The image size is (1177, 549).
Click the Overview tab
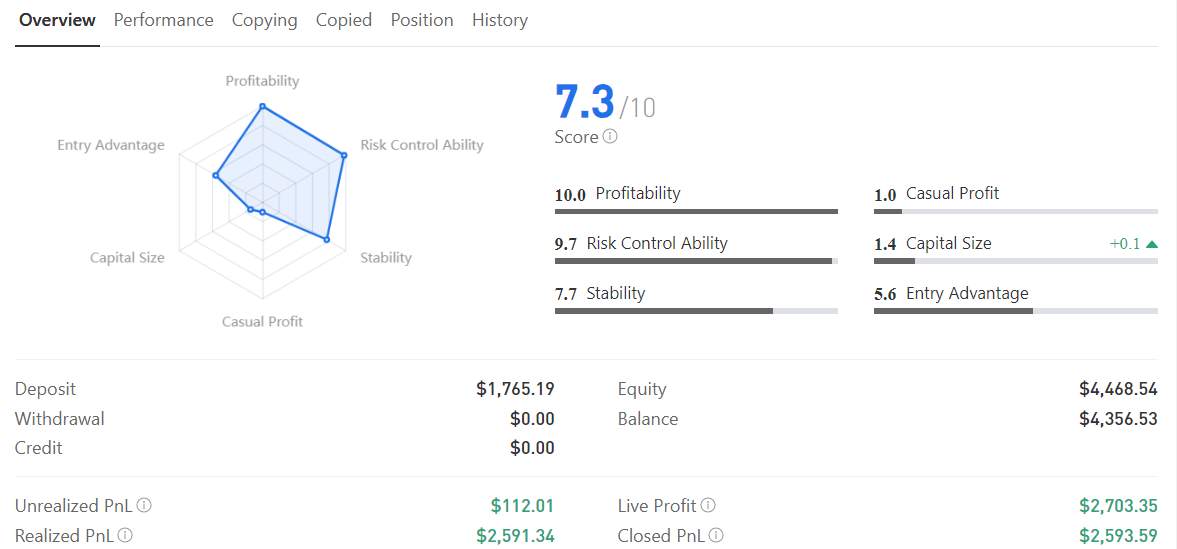click(57, 20)
